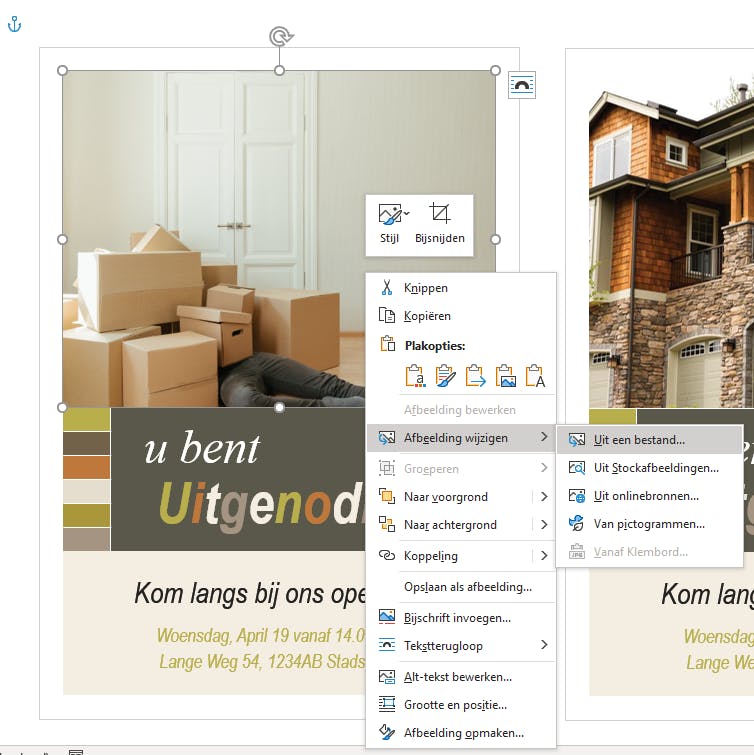Expand the Naar voorgrond submenu arrow
This screenshot has width=754, height=755.
pos(544,496)
